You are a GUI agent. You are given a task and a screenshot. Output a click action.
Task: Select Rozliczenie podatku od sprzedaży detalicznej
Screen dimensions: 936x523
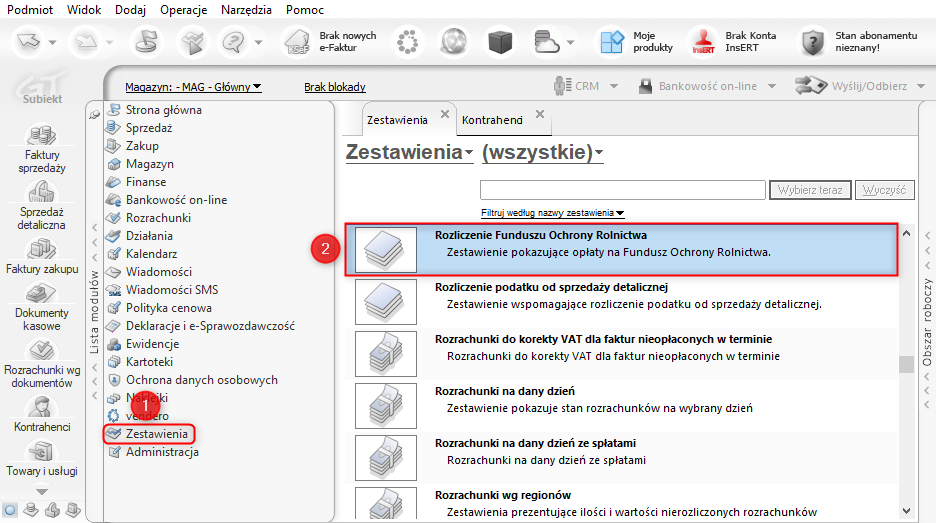click(x=621, y=302)
